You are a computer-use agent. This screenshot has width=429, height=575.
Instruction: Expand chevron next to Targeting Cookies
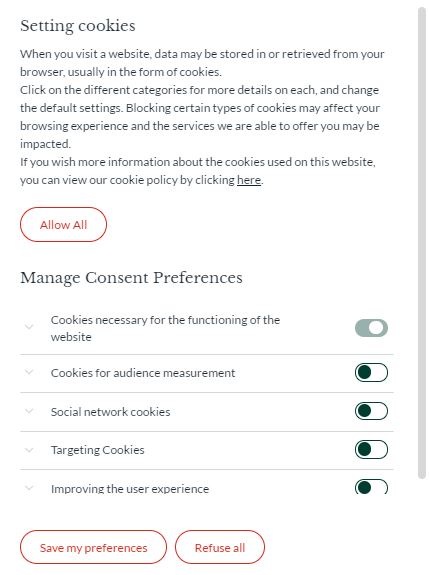tap(29, 450)
